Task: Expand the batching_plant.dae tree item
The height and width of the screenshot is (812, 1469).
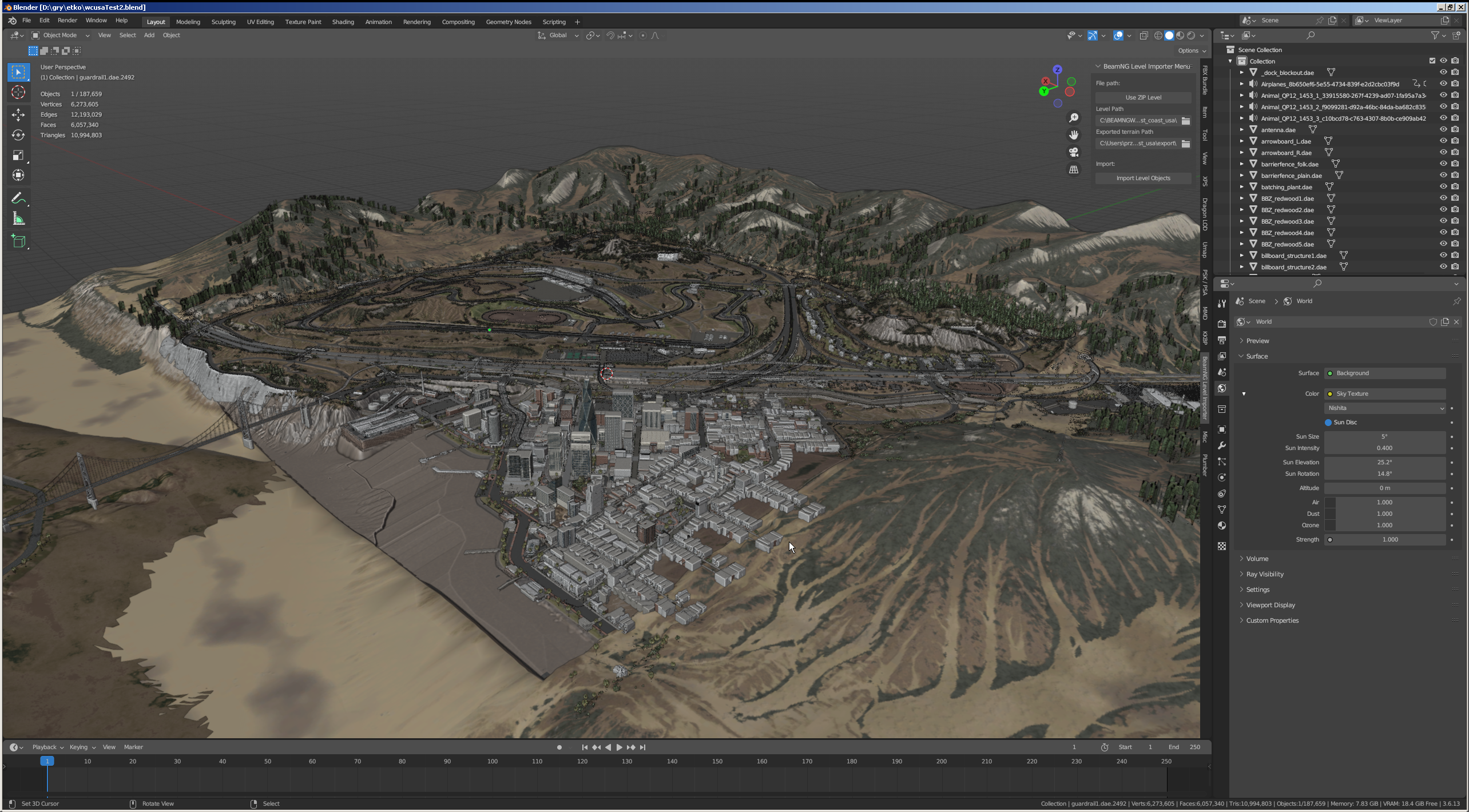Action: point(1242,187)
